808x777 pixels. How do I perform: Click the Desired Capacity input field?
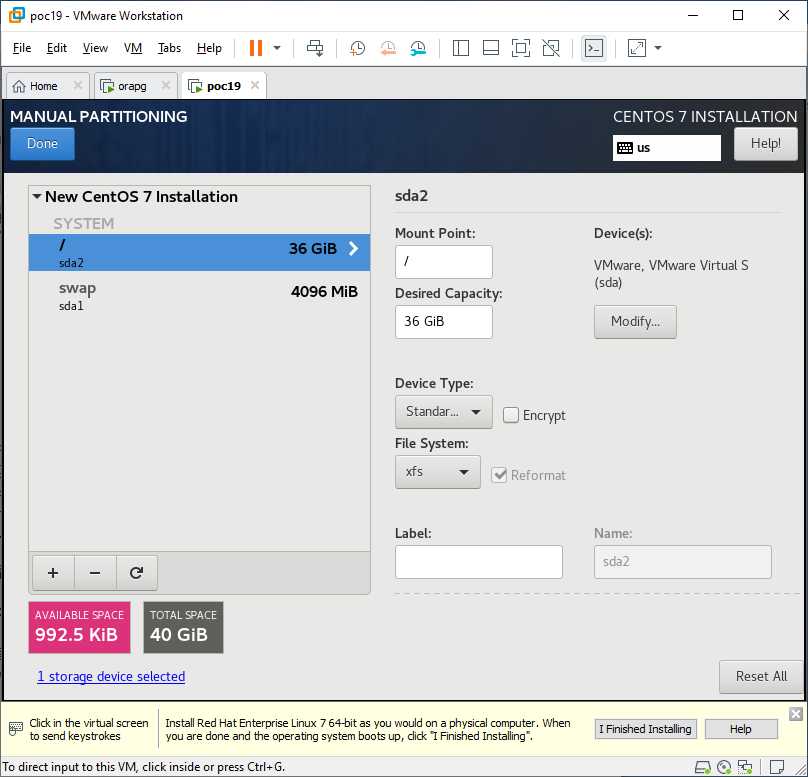444,322
